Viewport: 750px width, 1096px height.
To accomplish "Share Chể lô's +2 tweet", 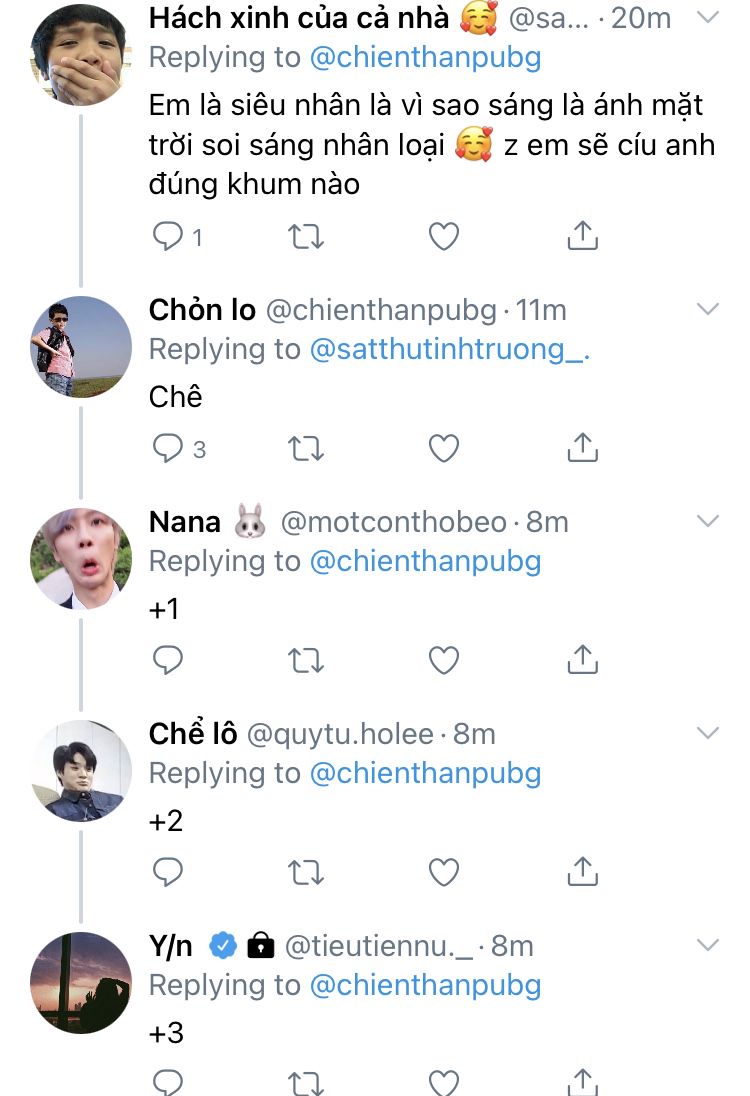I will 582,872.
